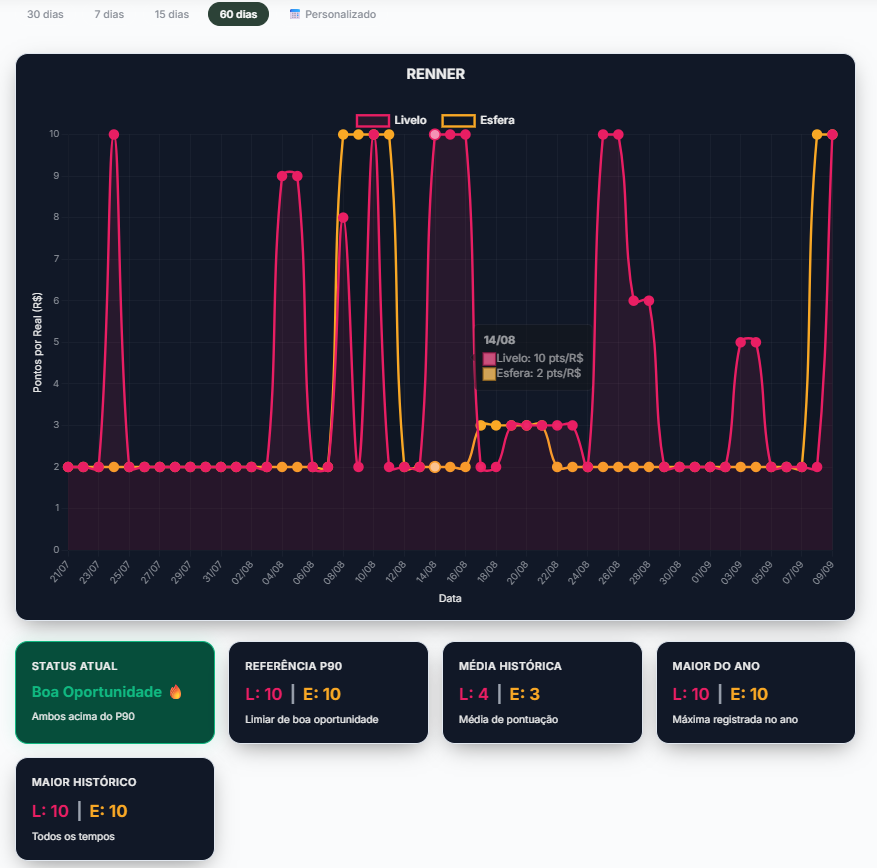Choose the 15 dias period tab
877x868 pixels.
[x=172, y=14]
